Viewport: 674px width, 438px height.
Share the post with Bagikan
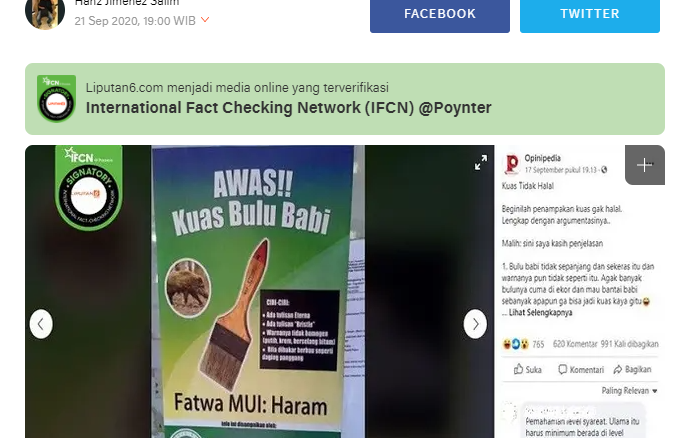pos(632,369)
